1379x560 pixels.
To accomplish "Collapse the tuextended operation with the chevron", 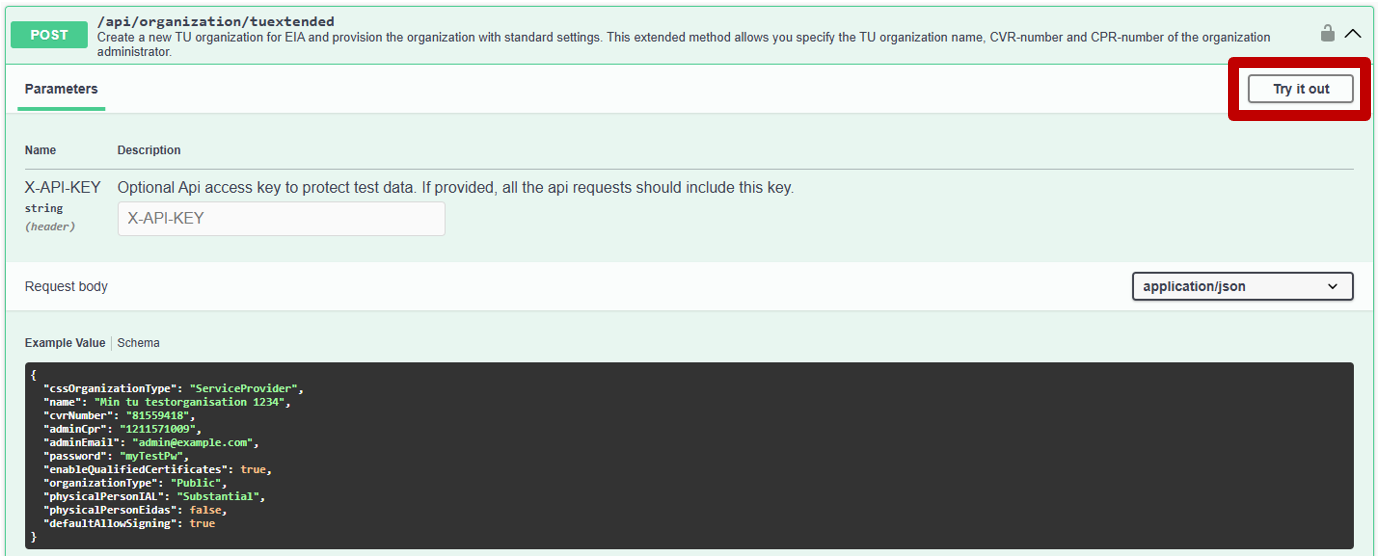I will 1353,34.
